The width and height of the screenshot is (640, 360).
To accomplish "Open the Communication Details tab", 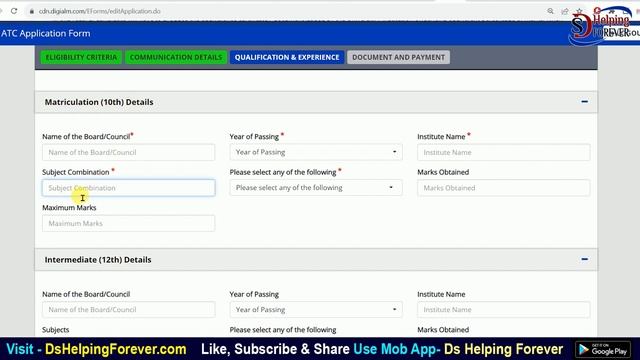I will click(x=176, y=57).
